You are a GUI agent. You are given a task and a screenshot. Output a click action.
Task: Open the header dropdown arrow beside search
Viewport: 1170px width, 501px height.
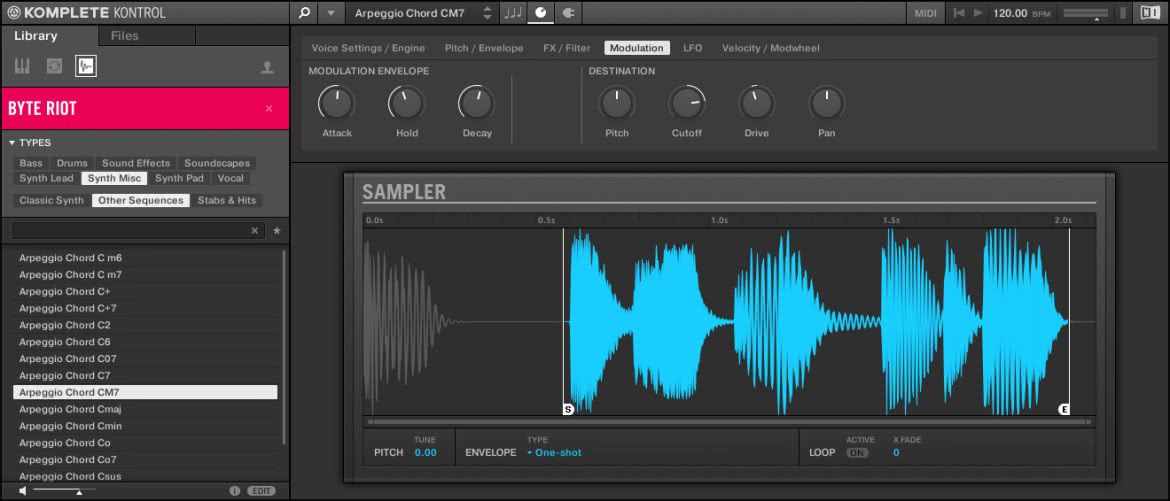pyautogui.click(x=331, y=13)
